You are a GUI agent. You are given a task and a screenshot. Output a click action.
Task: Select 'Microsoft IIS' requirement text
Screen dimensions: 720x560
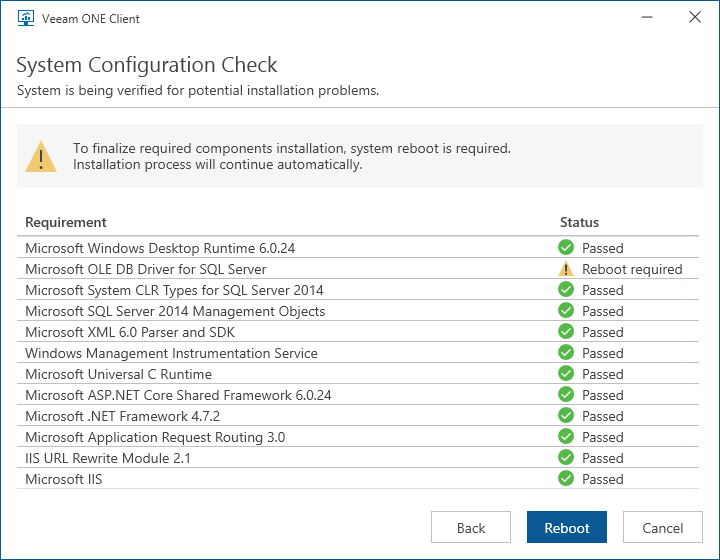[x=64, y=479]
